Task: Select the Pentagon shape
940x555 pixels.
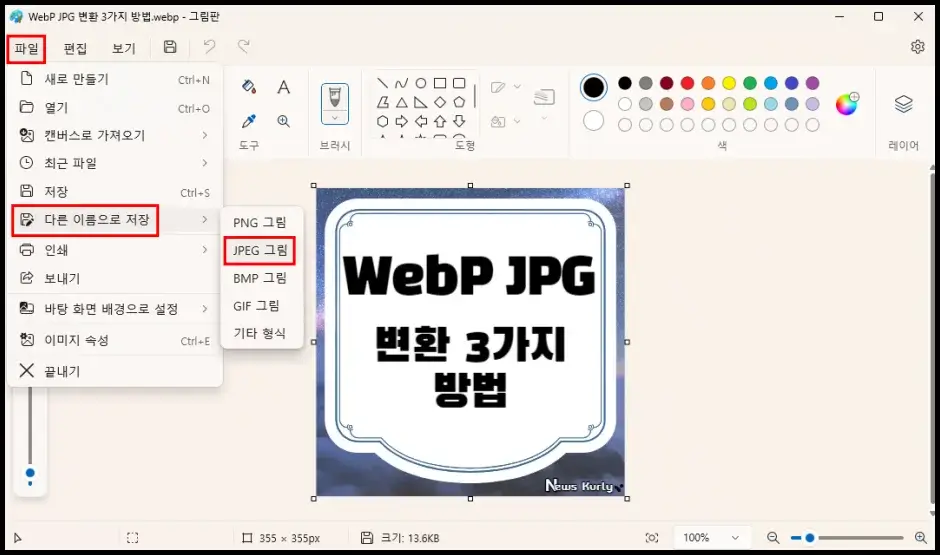Action: [459, 102]
